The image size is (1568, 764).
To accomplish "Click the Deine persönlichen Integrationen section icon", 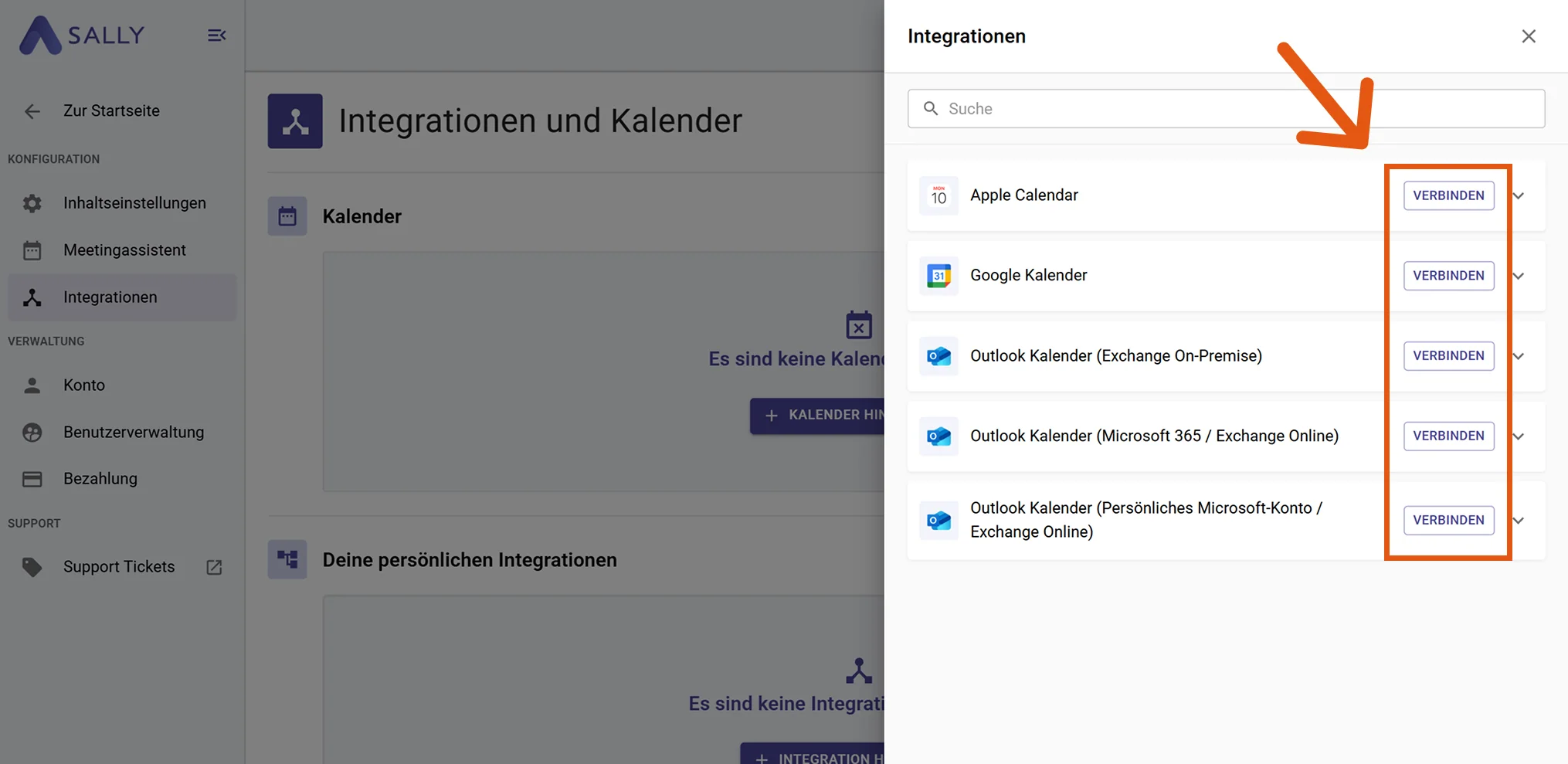I will point(287,559).
